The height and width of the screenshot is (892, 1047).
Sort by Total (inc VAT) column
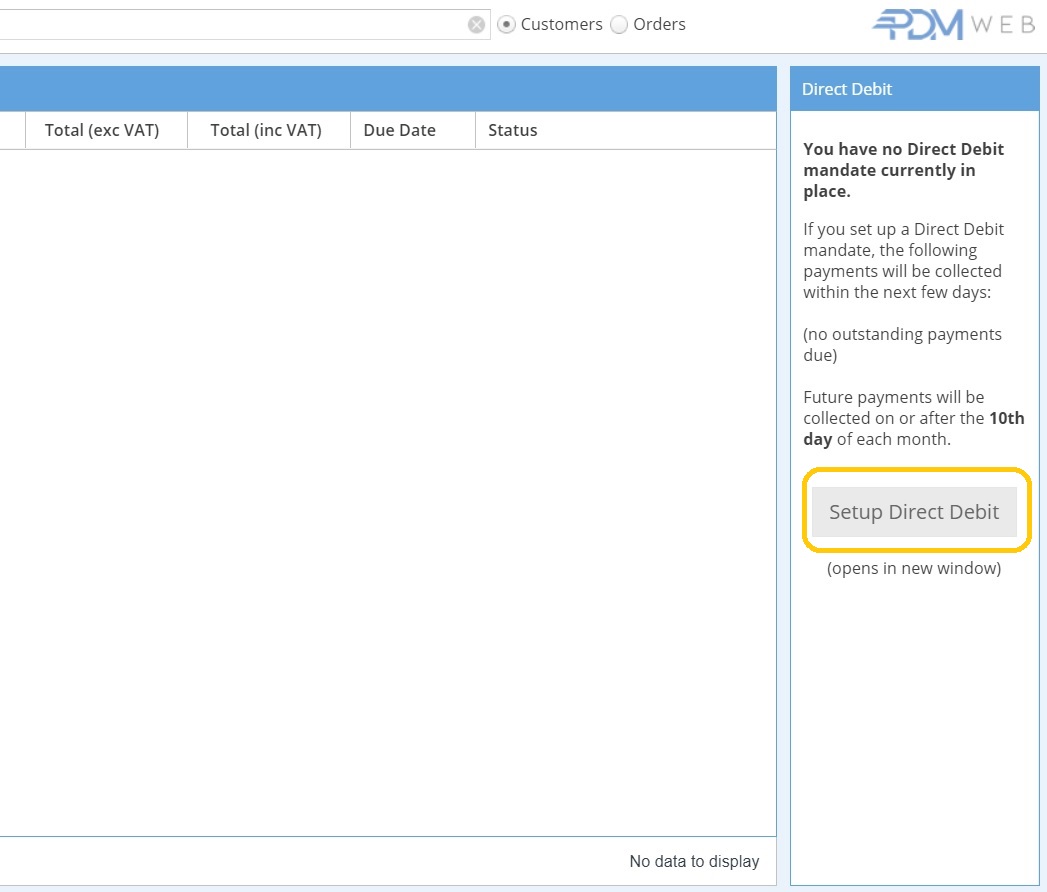pos(266,130)
